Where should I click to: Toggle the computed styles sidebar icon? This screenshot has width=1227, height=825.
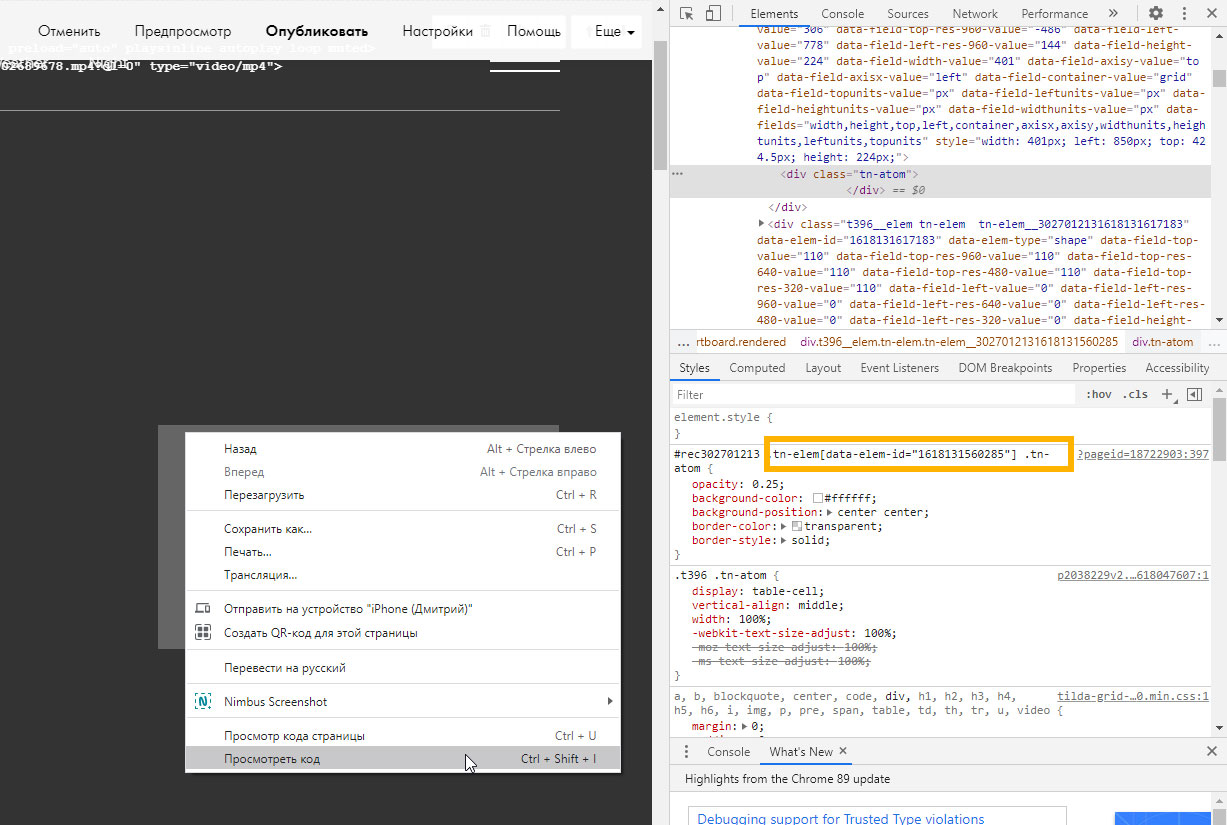pos(1194,395)
